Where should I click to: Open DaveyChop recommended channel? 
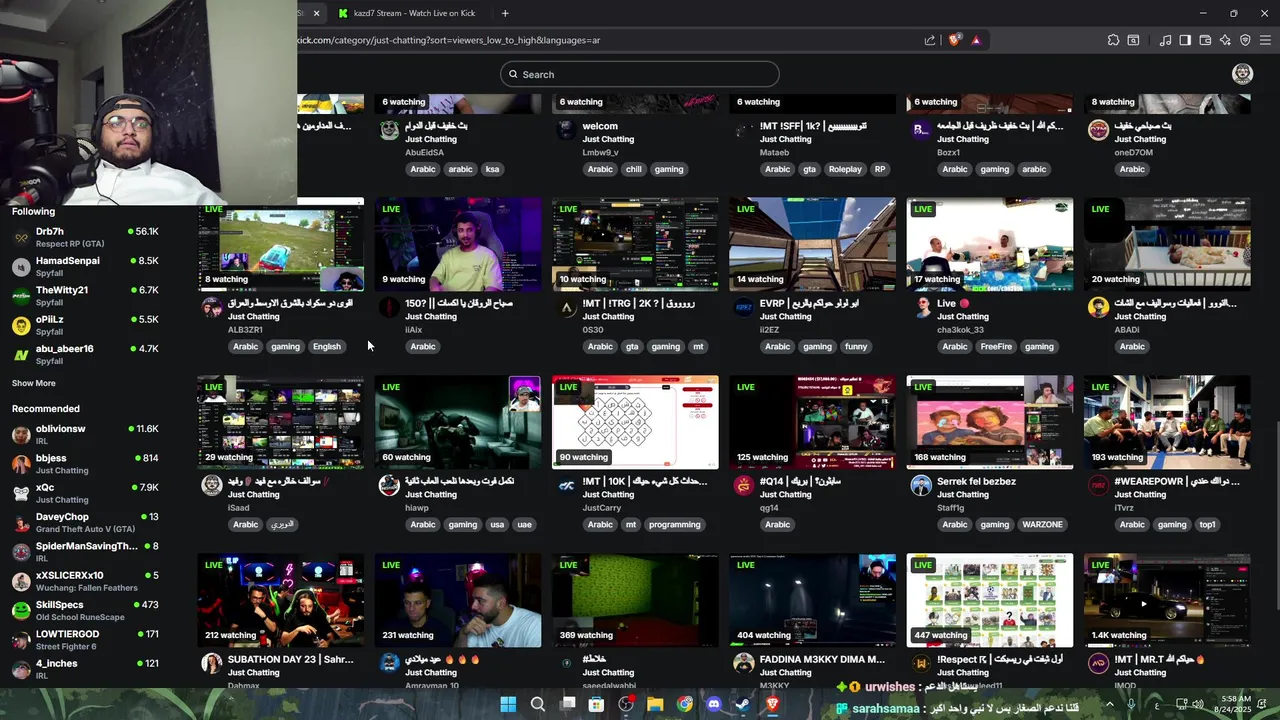tap(85, 522)
